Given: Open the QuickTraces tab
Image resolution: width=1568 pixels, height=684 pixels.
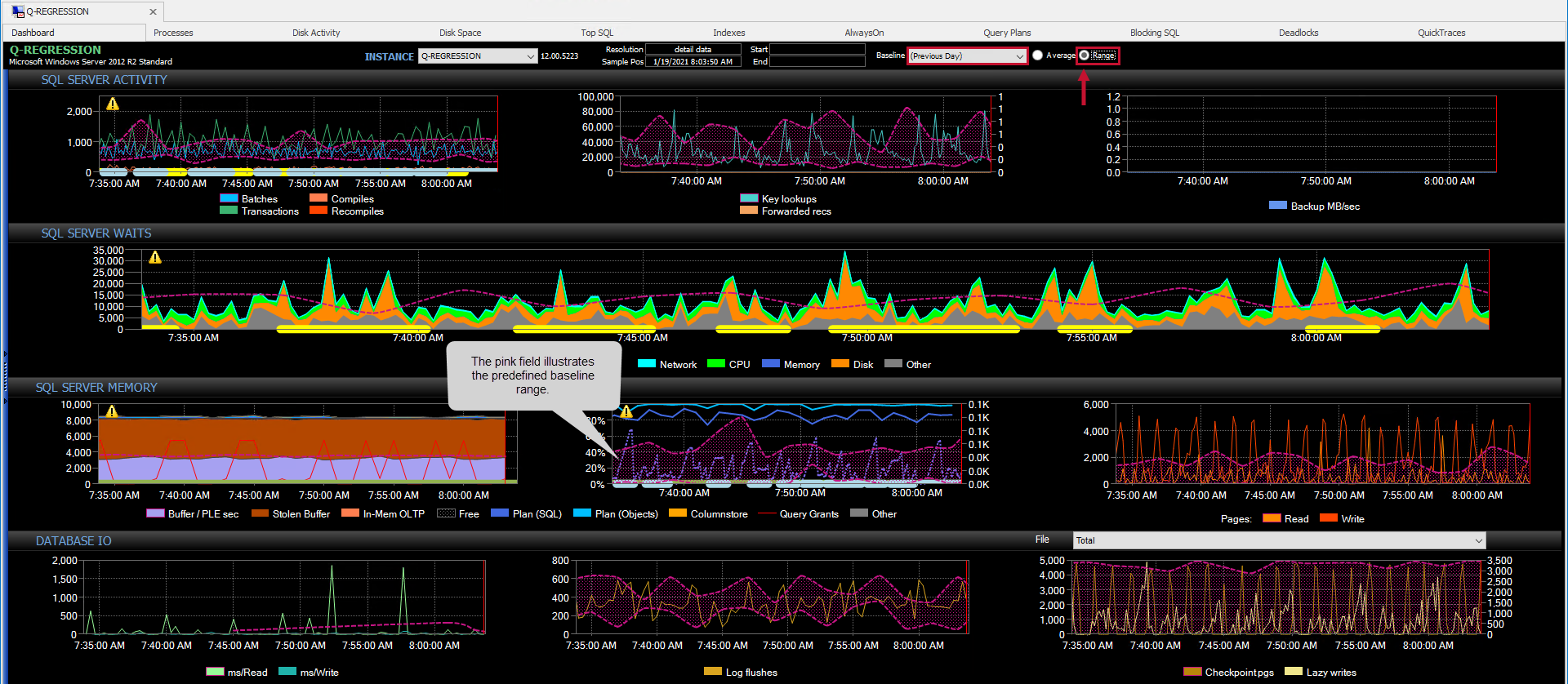Looking at the screenshot, I should [x=1441, y=33].
